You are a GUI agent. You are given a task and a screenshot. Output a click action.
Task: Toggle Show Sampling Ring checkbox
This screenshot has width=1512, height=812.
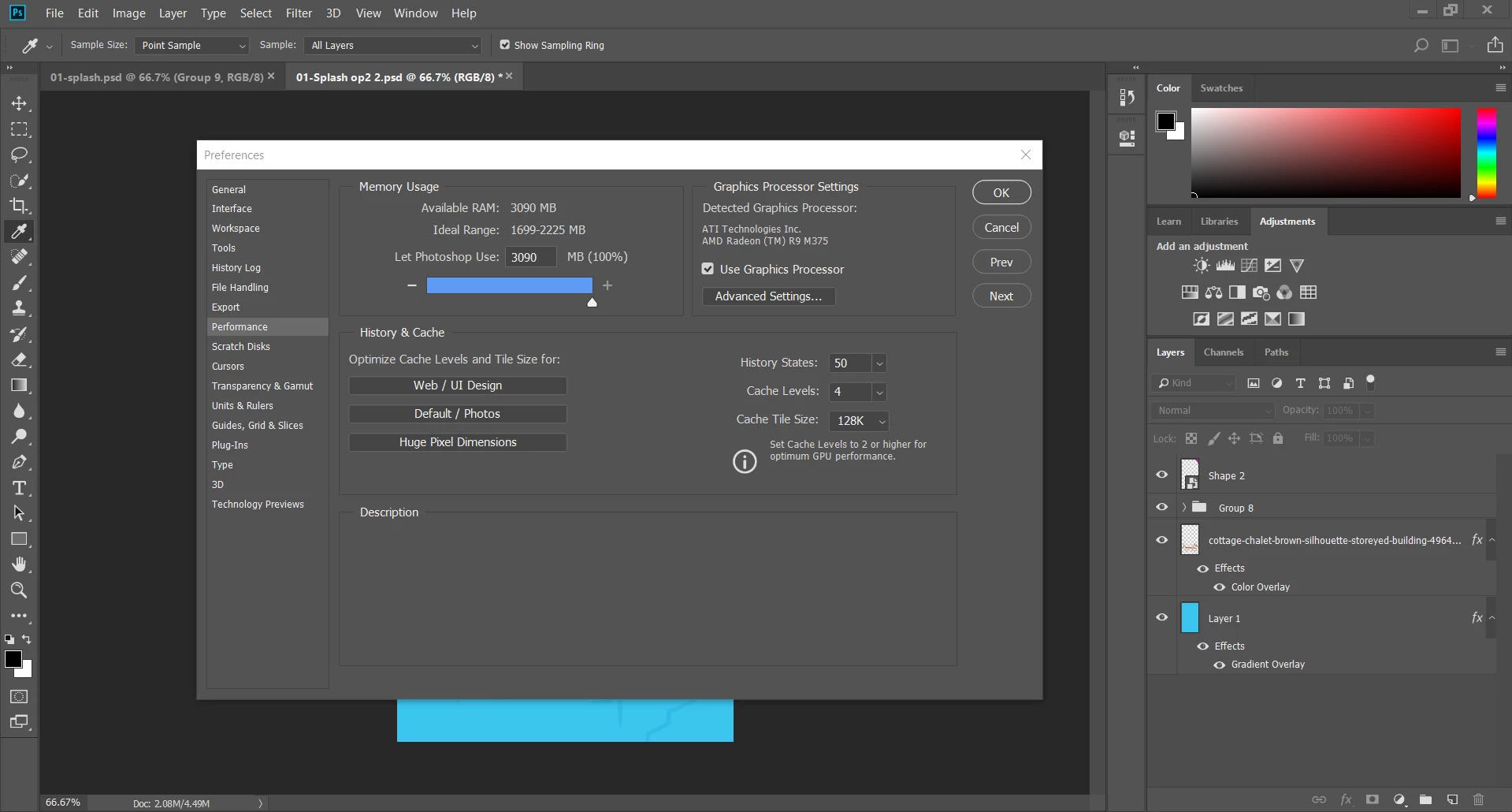click(505, 45)
